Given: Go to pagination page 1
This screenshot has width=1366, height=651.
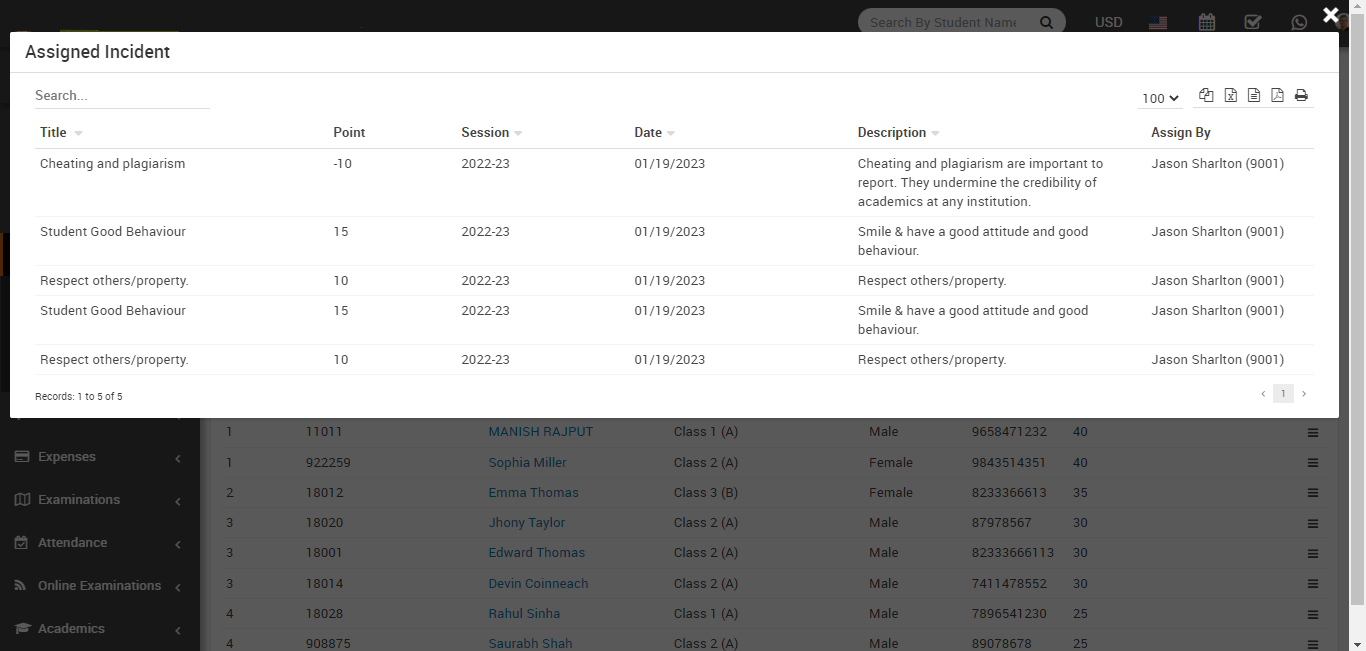Looking at the screenshot, I should tap(1283, 394).
